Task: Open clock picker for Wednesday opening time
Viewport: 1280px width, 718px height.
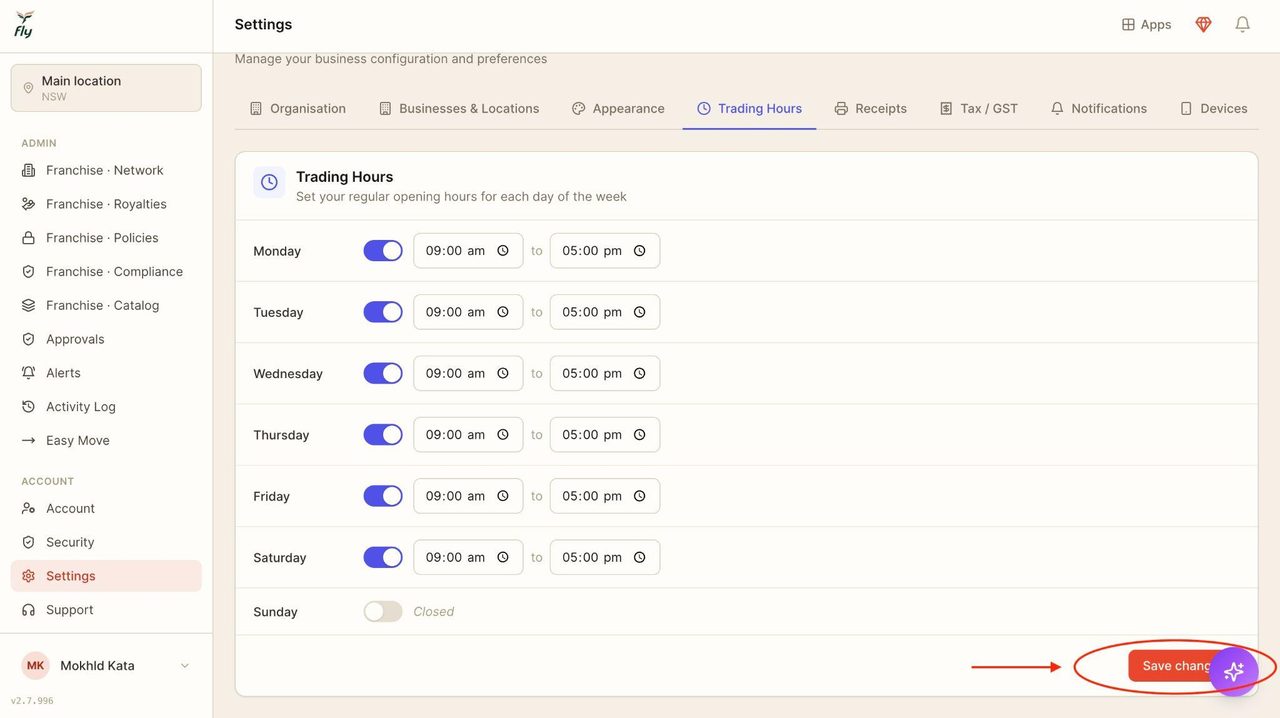Action: pyautogui.click(x=503, y=373)
